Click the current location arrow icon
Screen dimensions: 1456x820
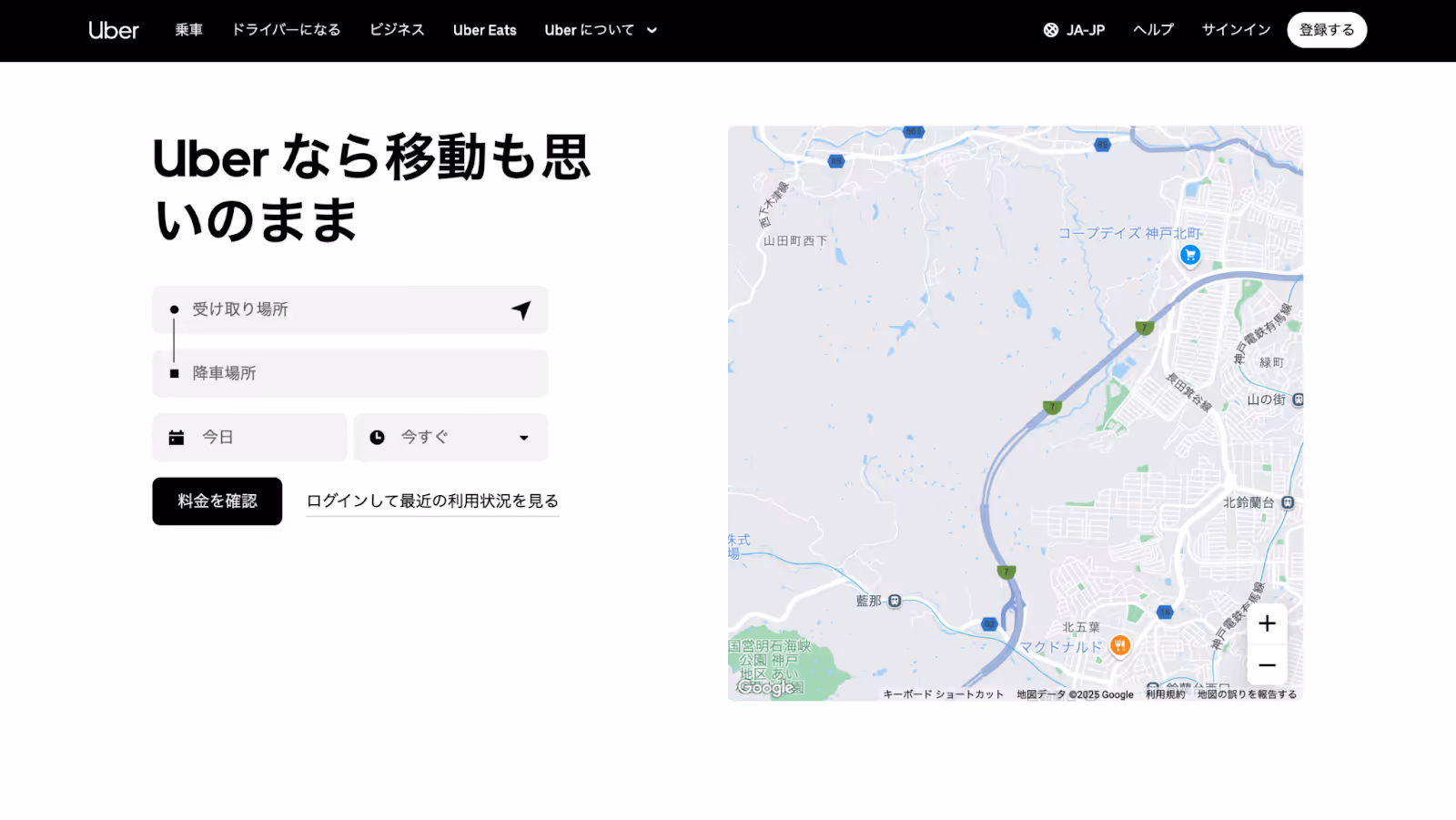coord(521,310)
